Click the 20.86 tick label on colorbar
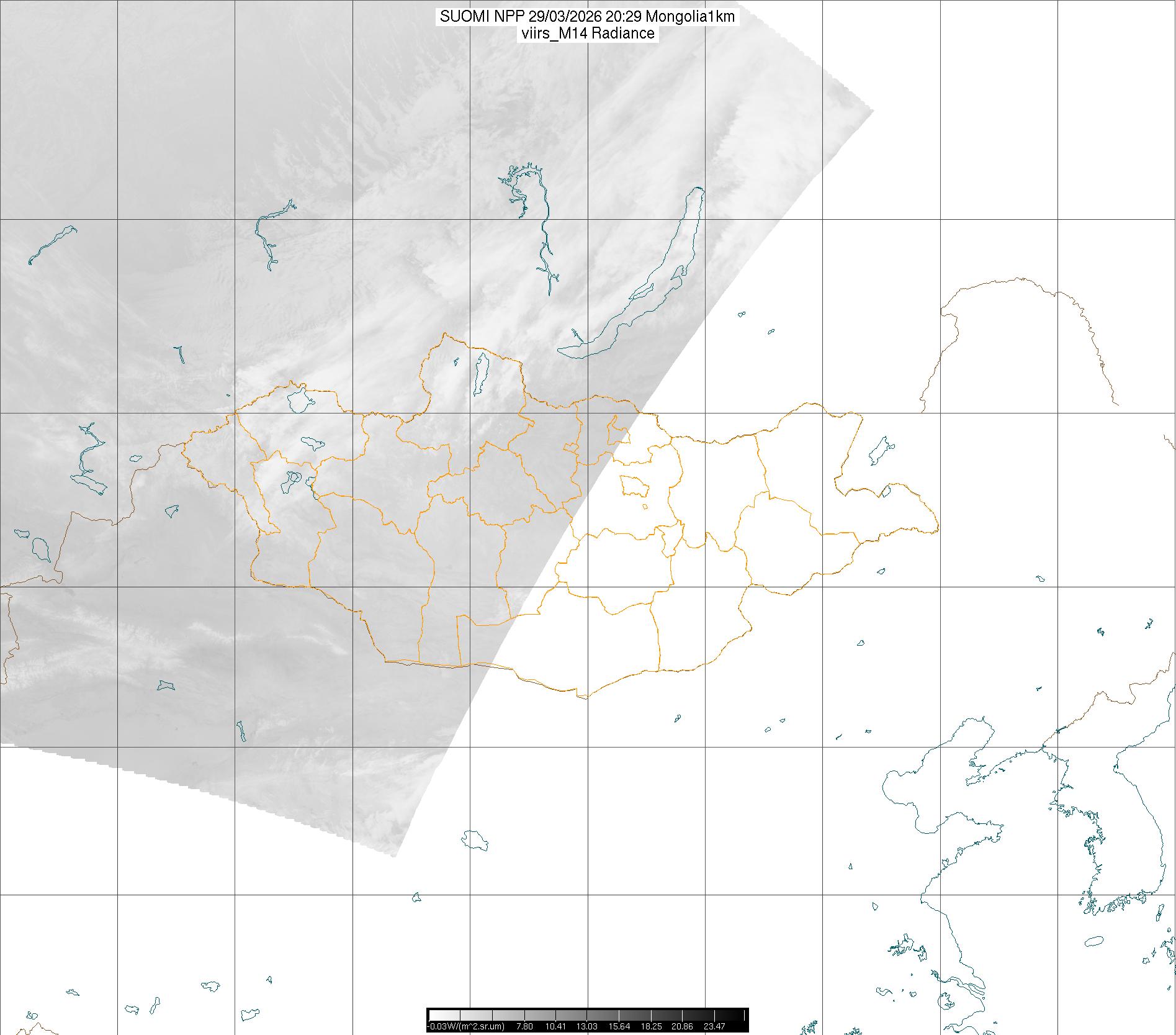The width and height of the screenshot is (1176, 1035). click(x=683, y=1026)
